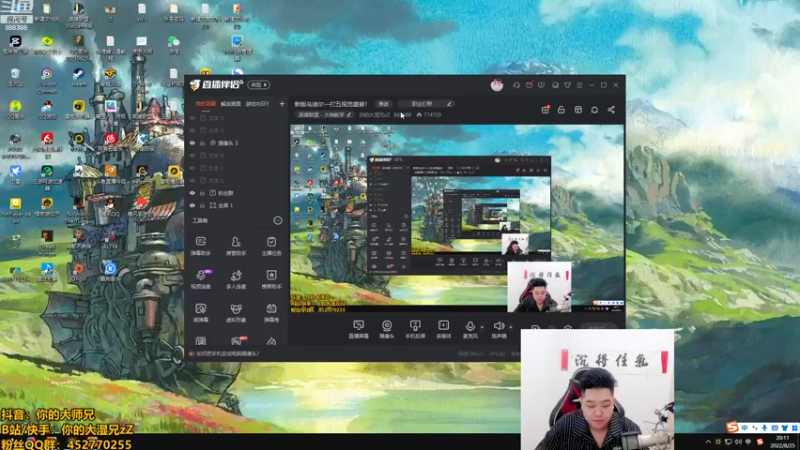
Task: Hide the 摄像头 3 layer
Action: pyautogui.click(x=192, y=143)
